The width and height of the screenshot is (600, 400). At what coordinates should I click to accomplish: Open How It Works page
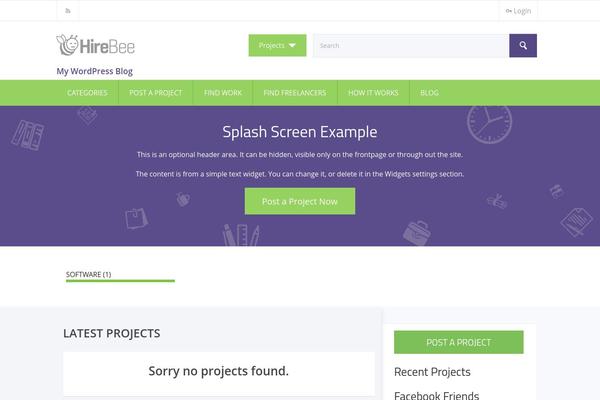click(373, 92)
